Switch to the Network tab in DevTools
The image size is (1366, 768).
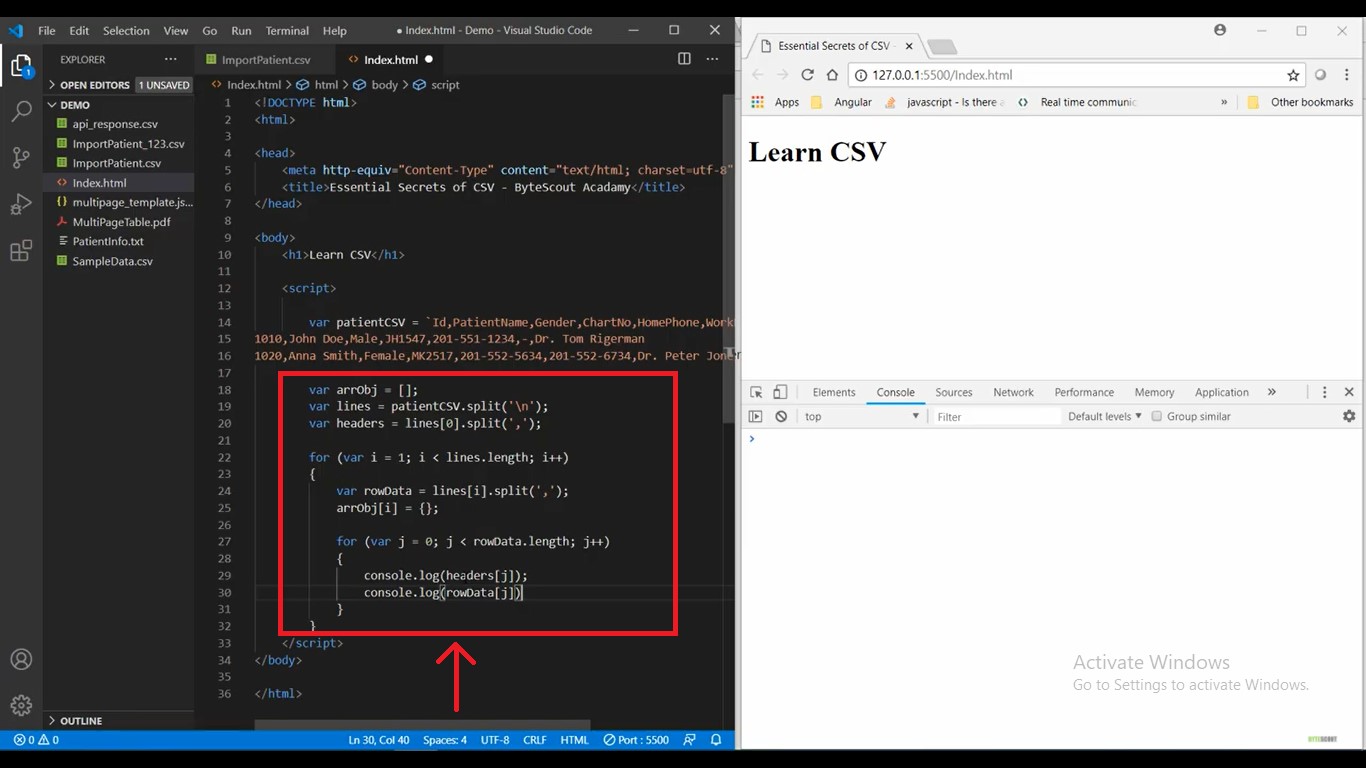coord(1013,392)
